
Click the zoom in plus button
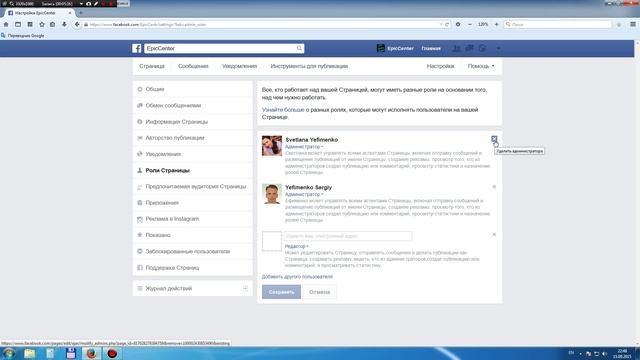496,24
